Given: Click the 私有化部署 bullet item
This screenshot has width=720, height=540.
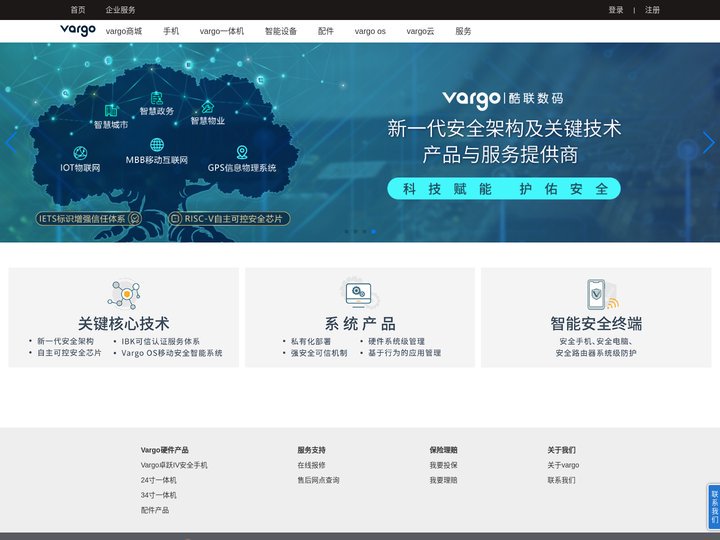Looking at the screenshot, I should (x=311, y=341).
